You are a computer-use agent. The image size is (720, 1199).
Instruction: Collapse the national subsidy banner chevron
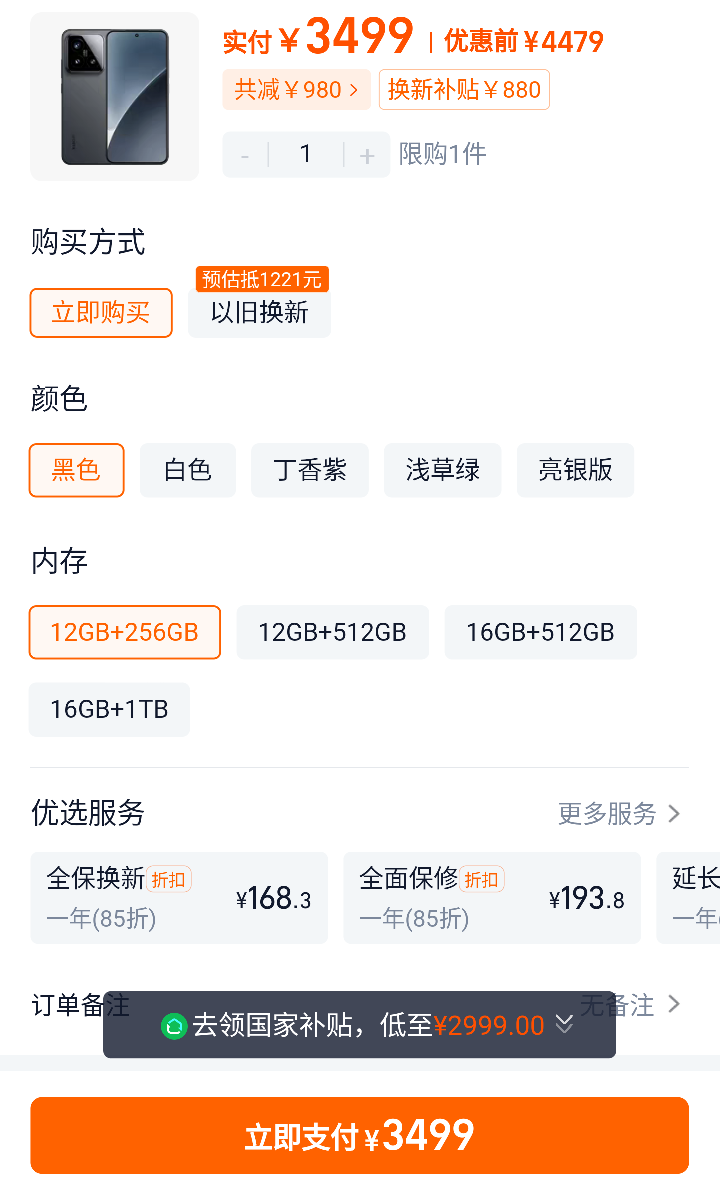point(564,1024)
